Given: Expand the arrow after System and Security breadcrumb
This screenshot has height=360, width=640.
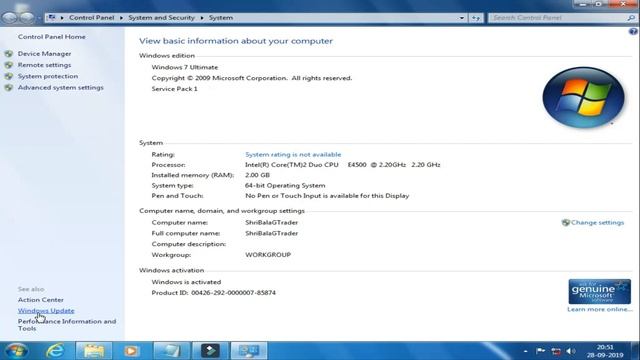Looking at the screenshot, I should click(202, 18).
